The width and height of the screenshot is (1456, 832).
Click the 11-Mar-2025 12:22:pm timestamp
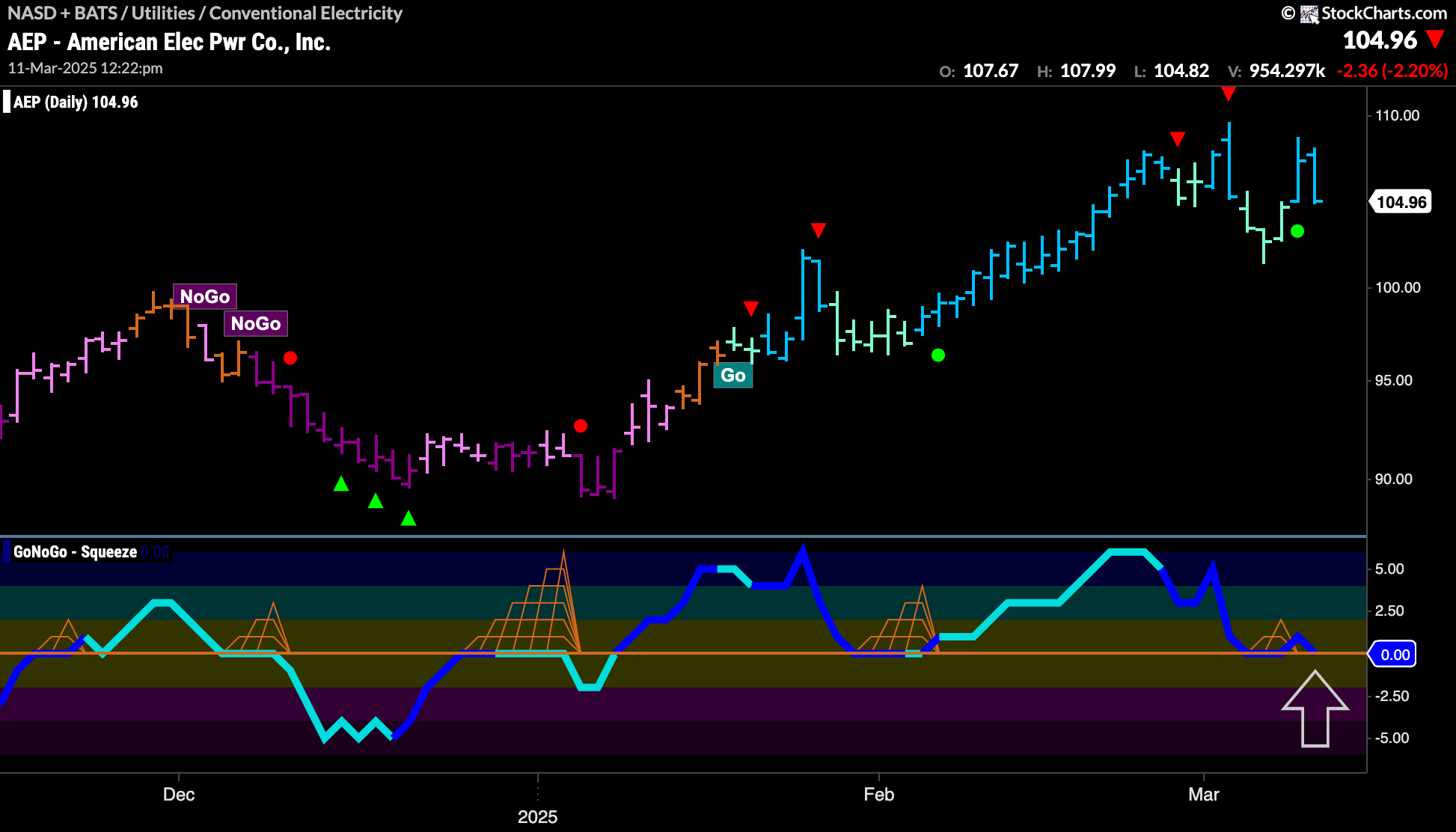(x=85, y=68)
